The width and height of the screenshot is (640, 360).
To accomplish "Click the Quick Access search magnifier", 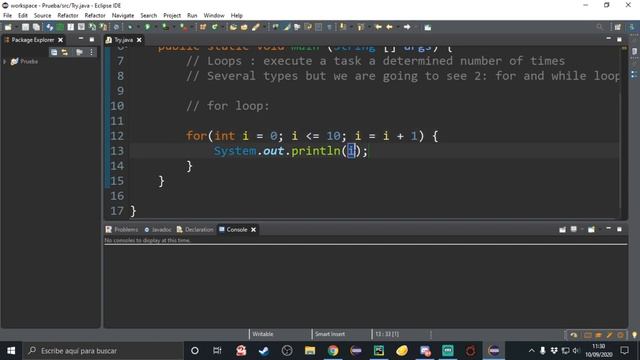I will (600, 27).
